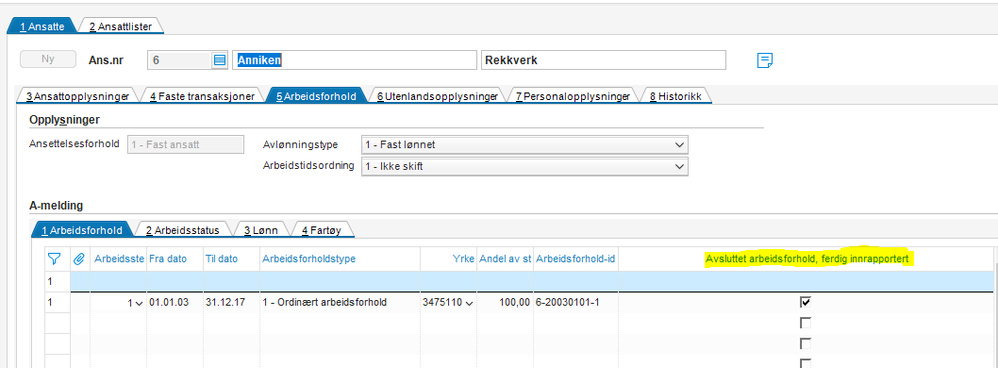This screenshot has height=368, width=998.
Task: Click the Ny button
Action: pos(48,59)
